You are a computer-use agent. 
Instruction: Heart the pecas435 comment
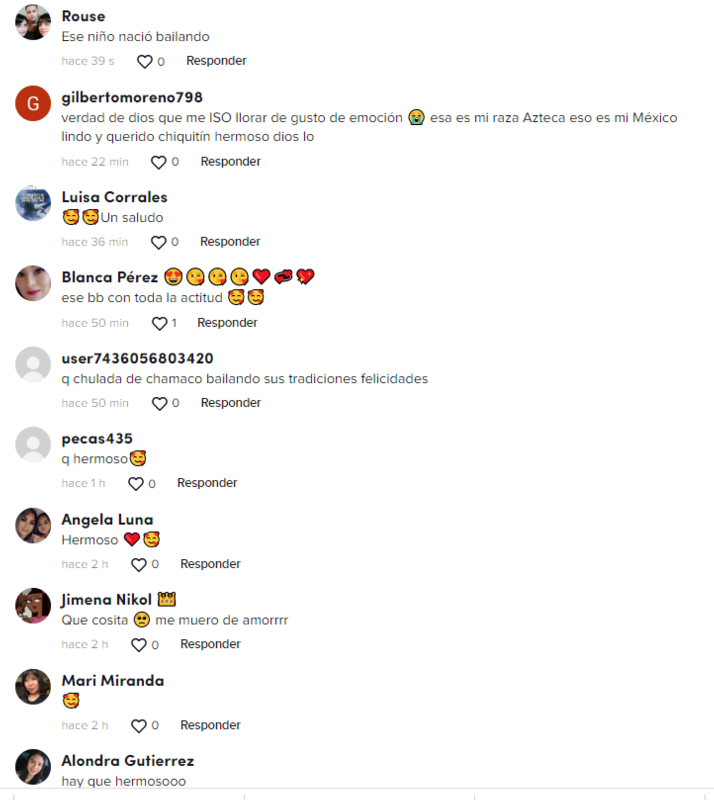pos(136,484)
